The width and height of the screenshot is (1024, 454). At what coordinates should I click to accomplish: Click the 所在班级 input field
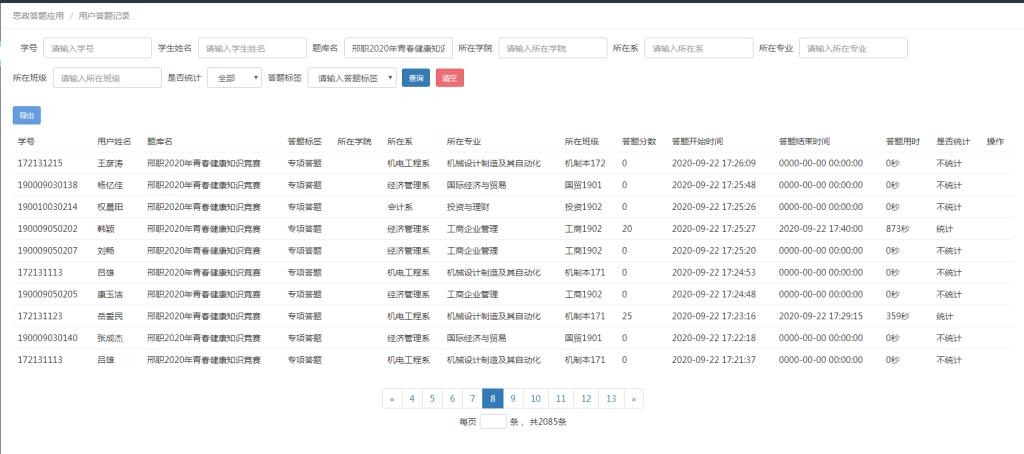pos(107,78)
